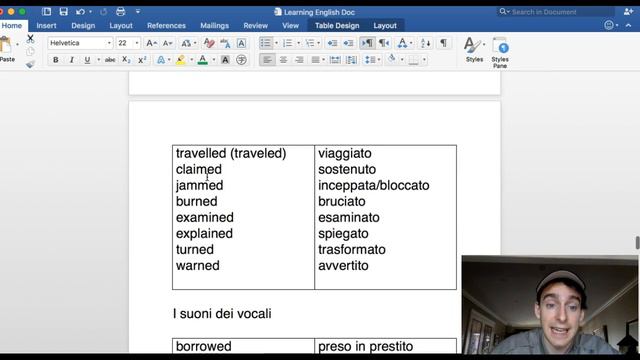Image resolution: width=640 pixels, height=360 pixels.
Task: Open the numbered list dropdown arrow
Action: pyautogui.click(x=298, y=43)
